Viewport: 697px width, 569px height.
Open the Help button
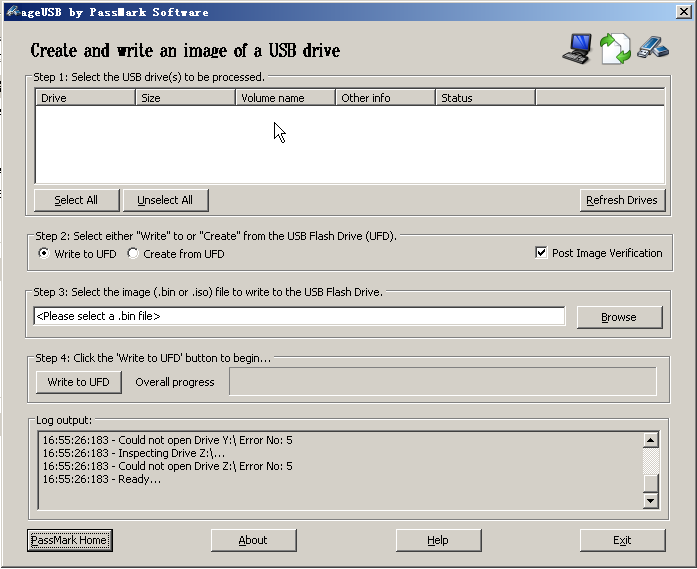click(438, 540)
